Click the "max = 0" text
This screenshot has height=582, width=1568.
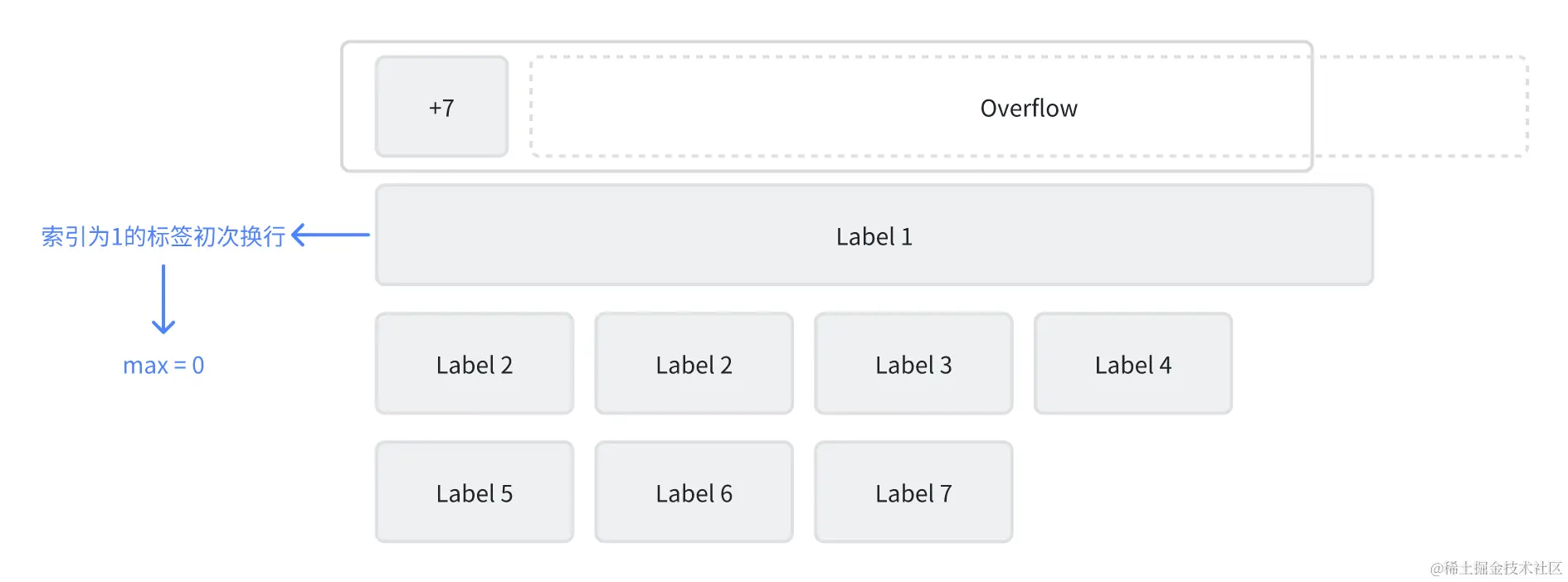163,366
